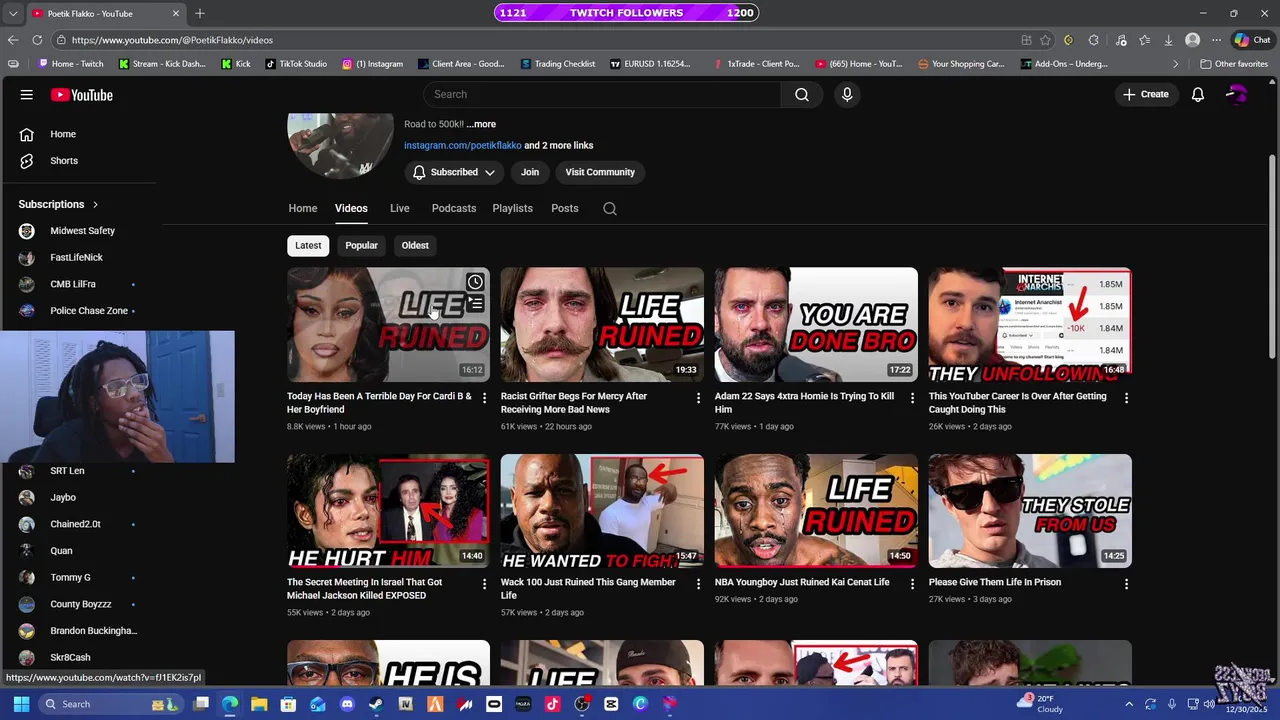Open the account avatar menu
This screenshot has width=1280, height=720.
(x=1237, y=95)
